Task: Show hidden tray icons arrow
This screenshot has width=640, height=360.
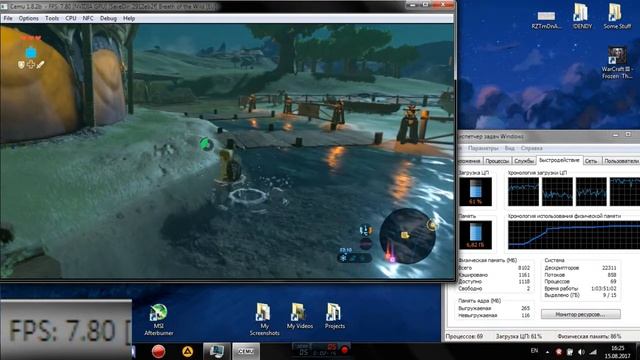Action: click(x=547, y=352)
